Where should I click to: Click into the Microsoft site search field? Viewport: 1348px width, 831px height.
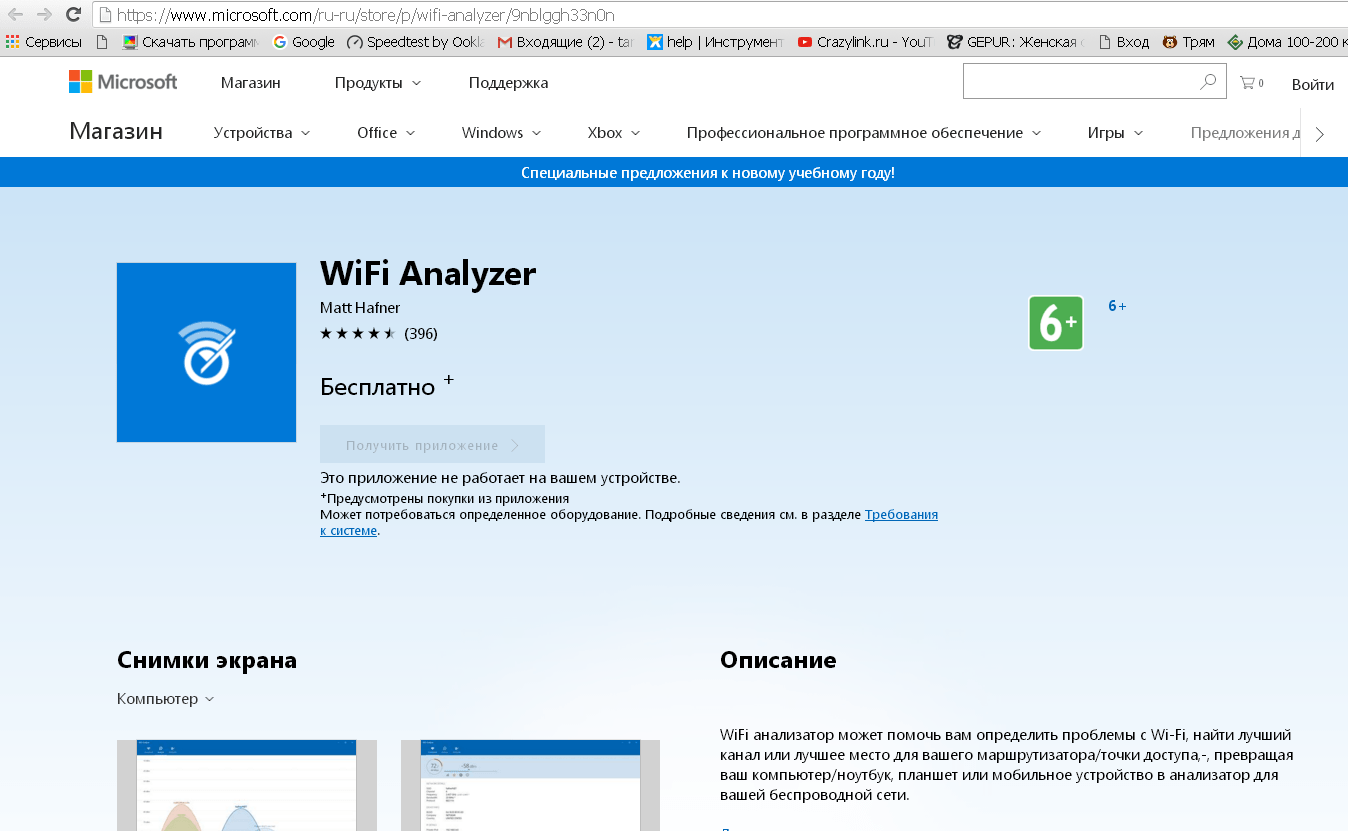1080,82
